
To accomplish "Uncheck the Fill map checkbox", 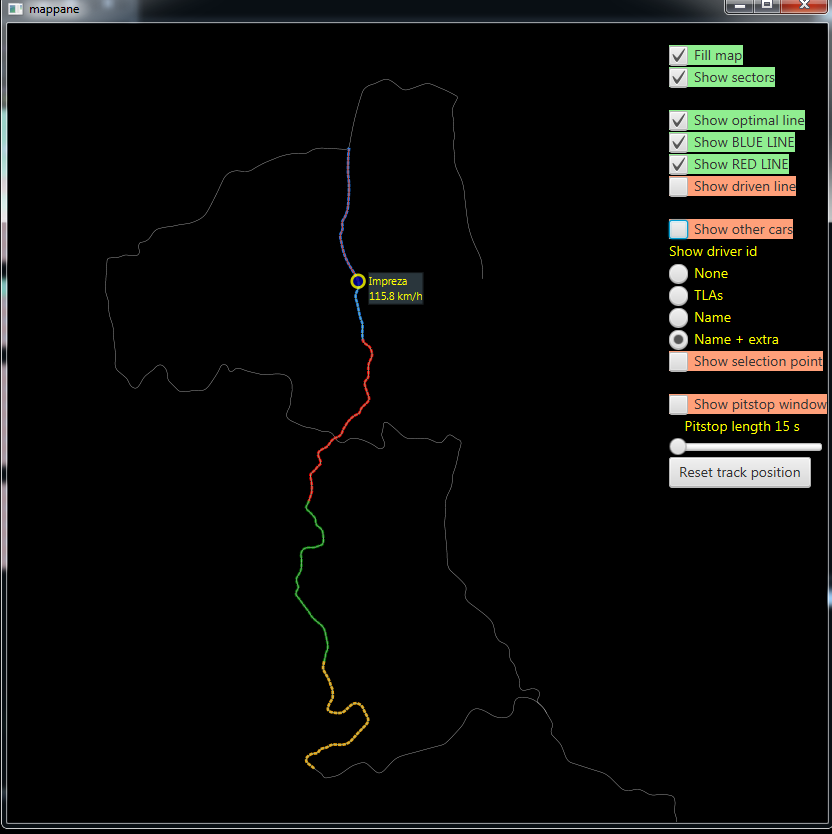I will [x=678, y=55].
